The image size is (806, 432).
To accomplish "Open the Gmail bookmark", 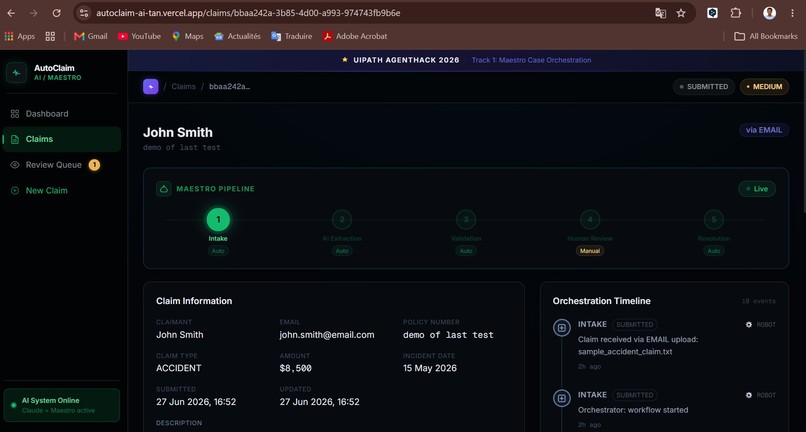I will pos(90,37).
